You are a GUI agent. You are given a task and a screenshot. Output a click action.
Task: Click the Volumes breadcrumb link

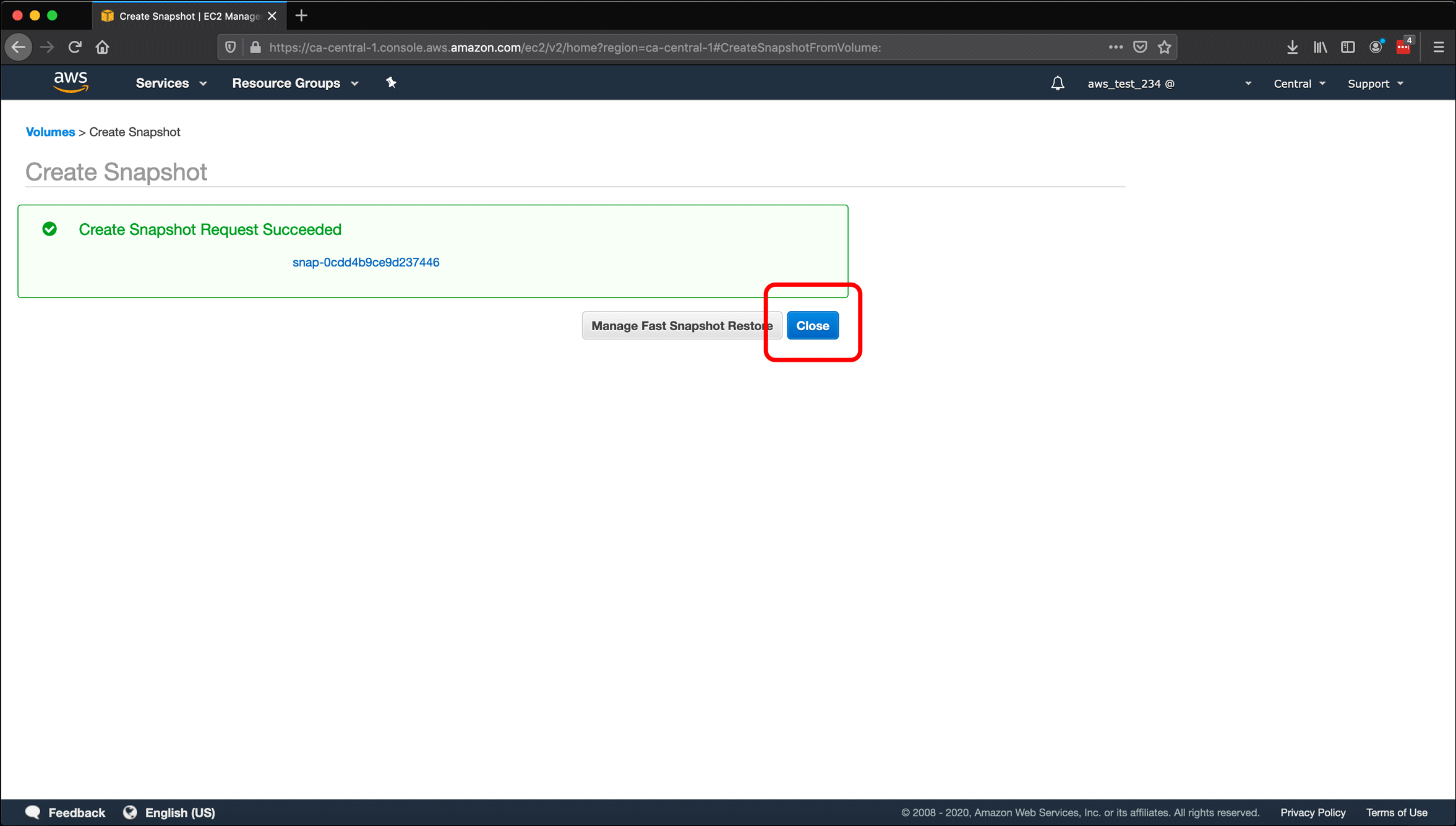(x=49, y=131)
